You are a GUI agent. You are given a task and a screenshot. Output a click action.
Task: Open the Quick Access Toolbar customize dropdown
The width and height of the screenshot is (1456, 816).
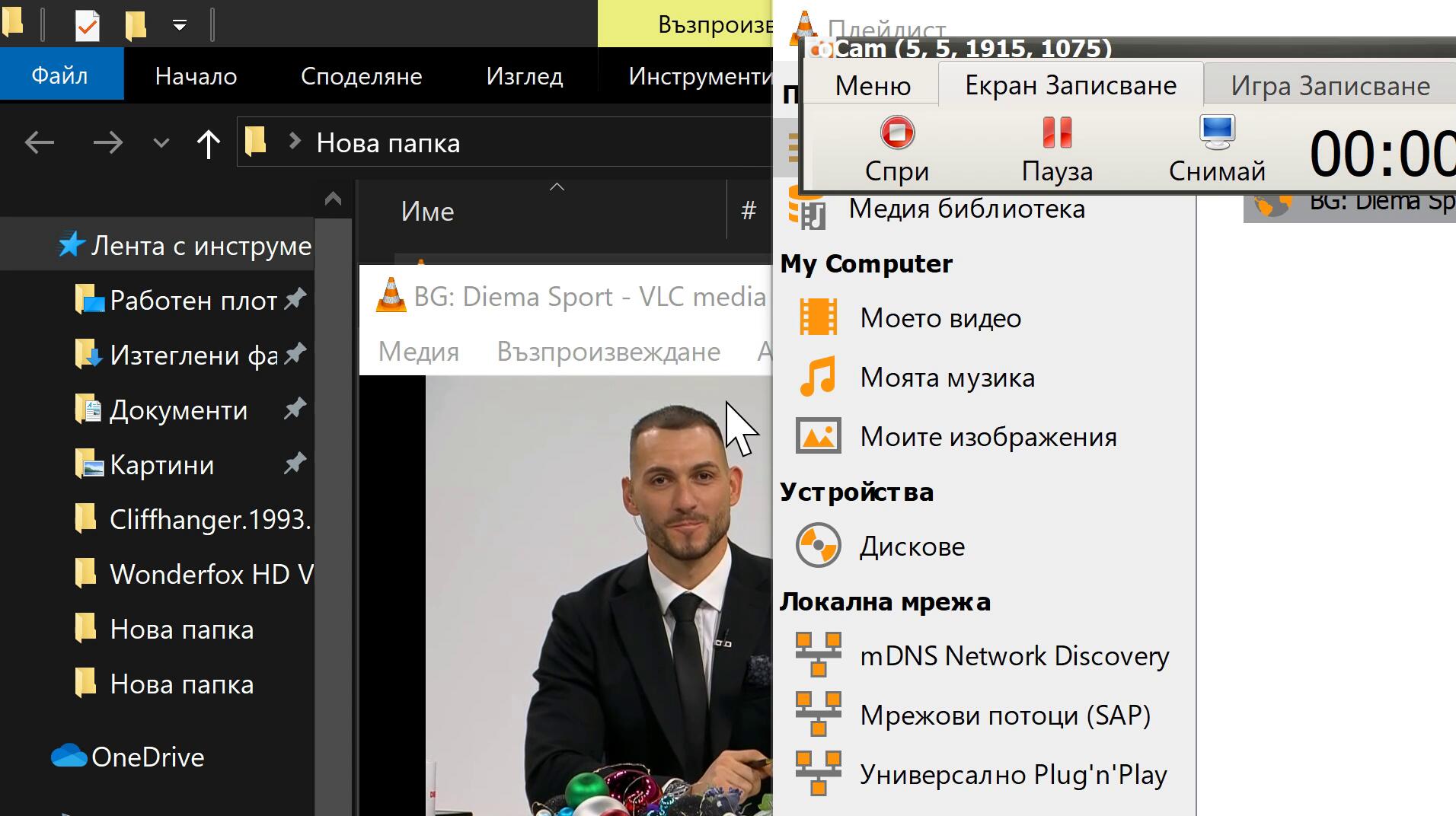[180, 25]
